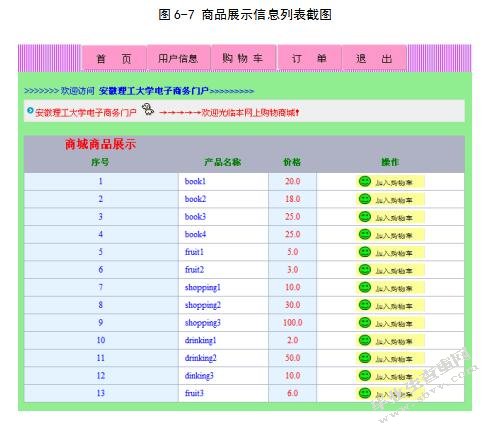Viewport: 490px width, 429px height.
Task: Click the serial number 13 cell
Action: coord(101,393)
